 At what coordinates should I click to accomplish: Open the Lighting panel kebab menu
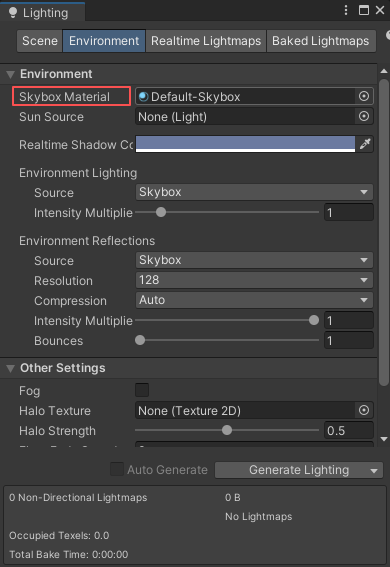point(346,10)
